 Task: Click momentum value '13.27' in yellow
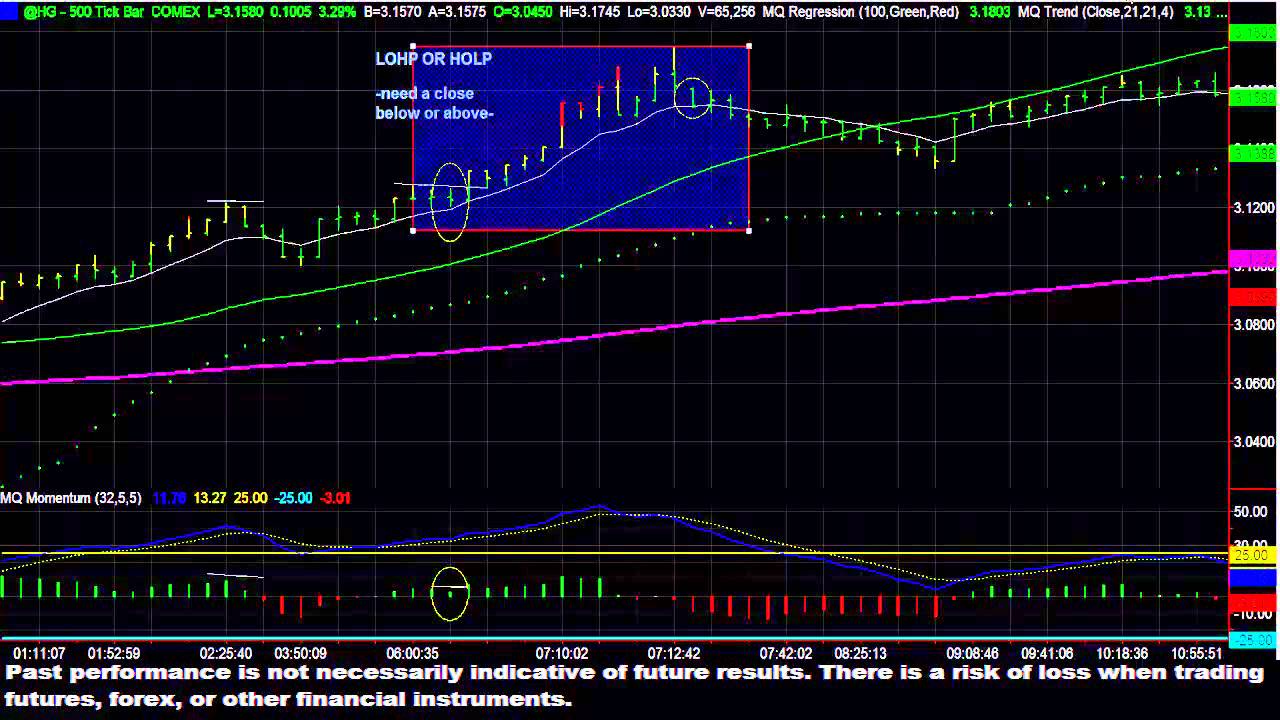point(210,498)
